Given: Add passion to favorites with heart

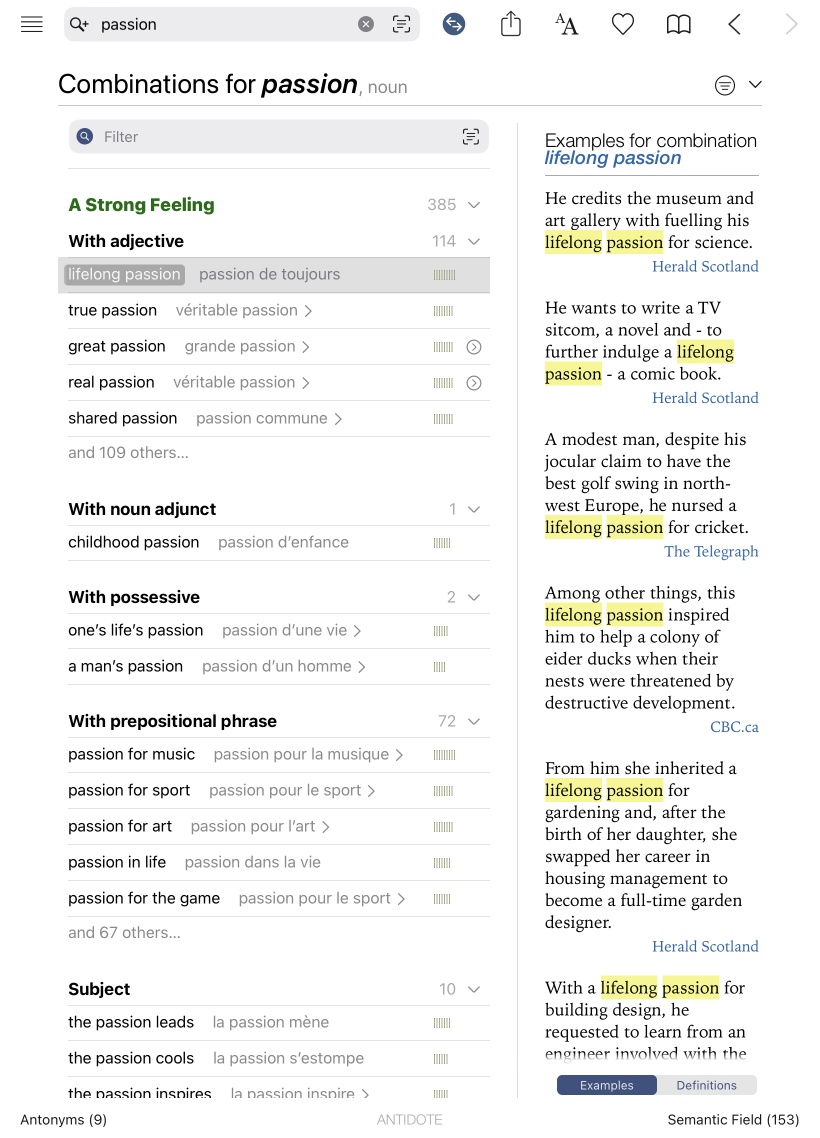Looking at the screenshot, I should 623,25.
